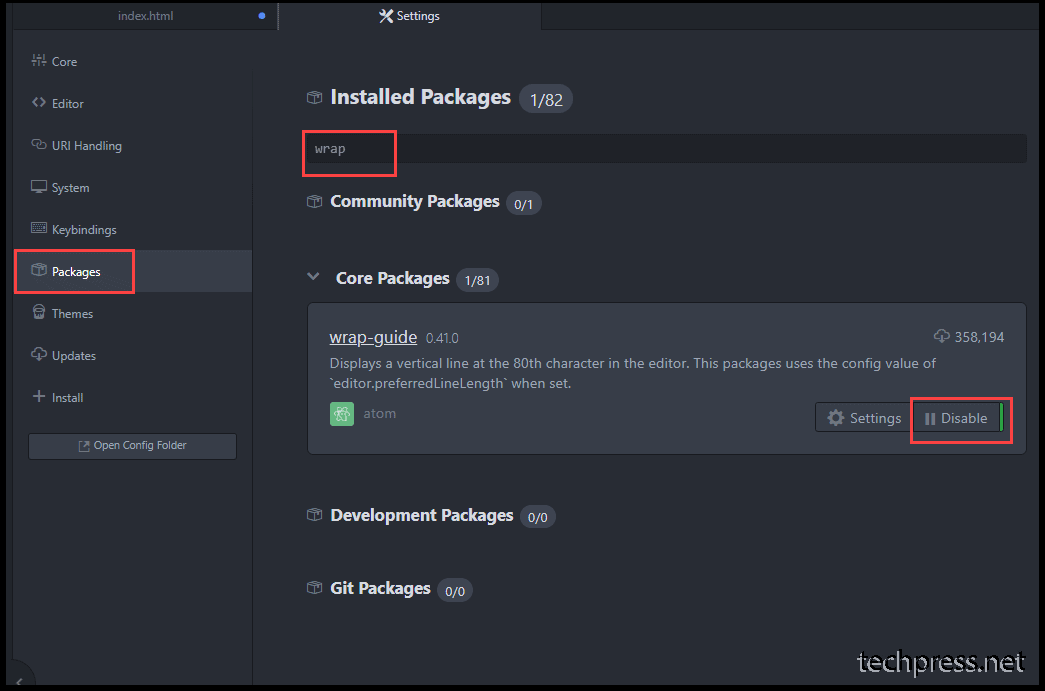Viewport: 1045px width, 691px height.
Task: Click the 358,194 download count
Action: click(979, 337)
